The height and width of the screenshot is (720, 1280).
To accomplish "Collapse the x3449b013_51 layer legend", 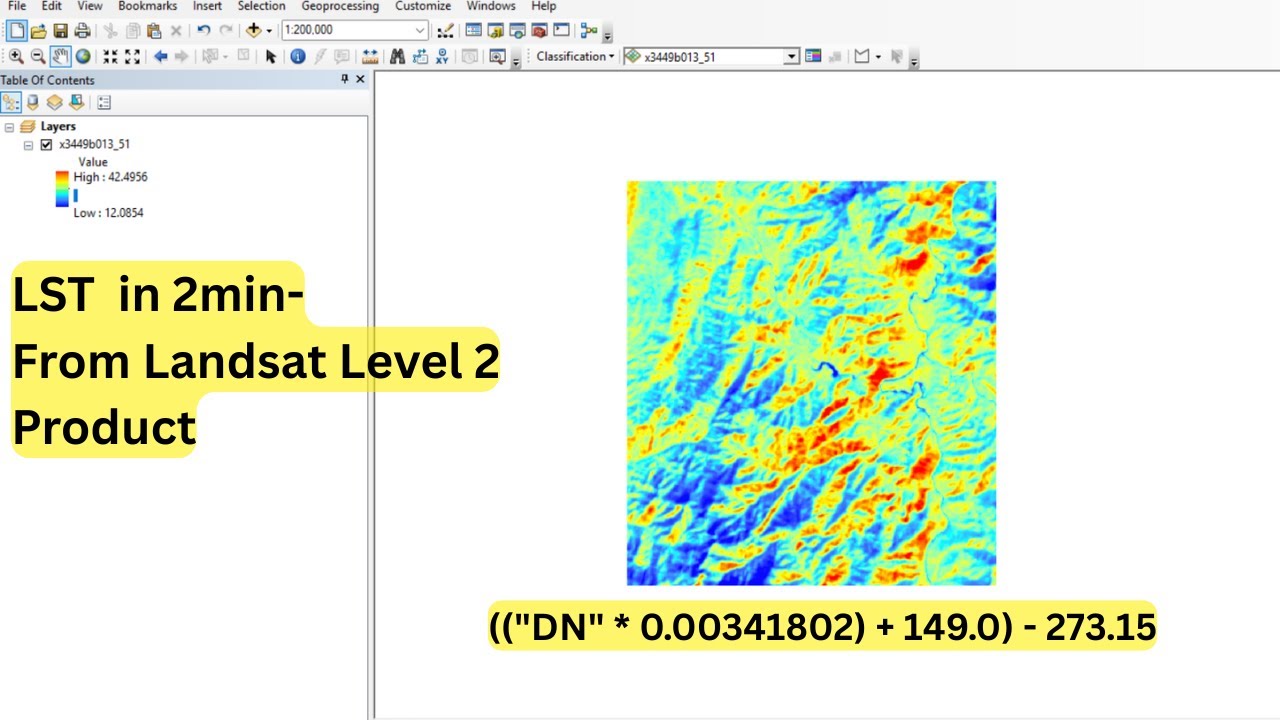I will pos(28,145).
